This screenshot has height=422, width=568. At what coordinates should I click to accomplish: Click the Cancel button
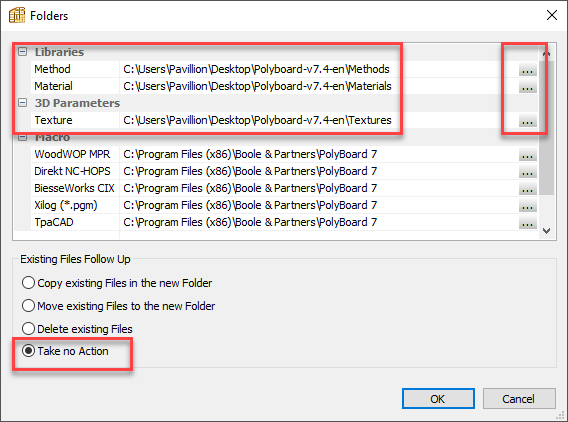[x=519, y=399]
